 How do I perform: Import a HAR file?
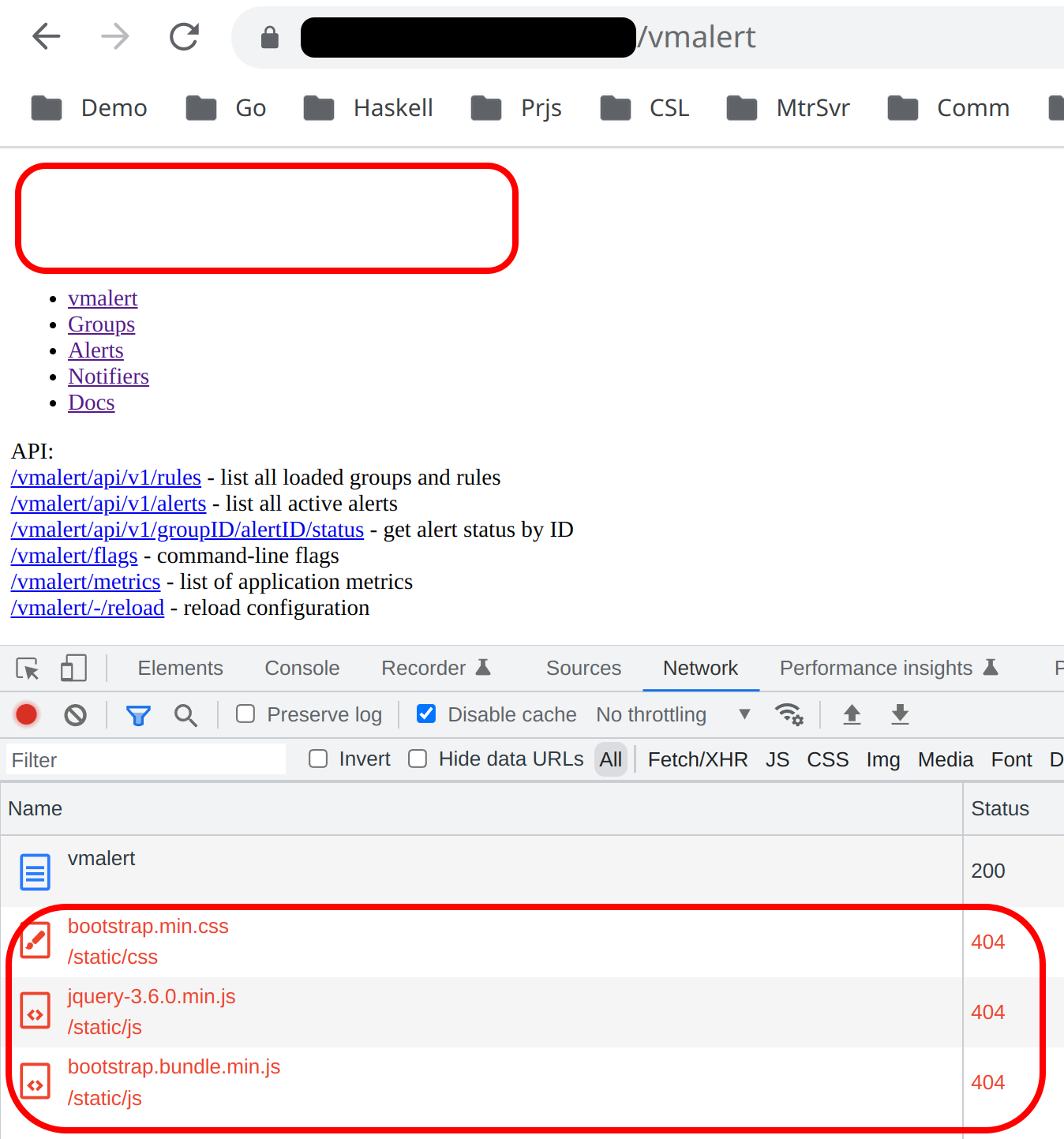pyautogui.click(x=852, y=714)
